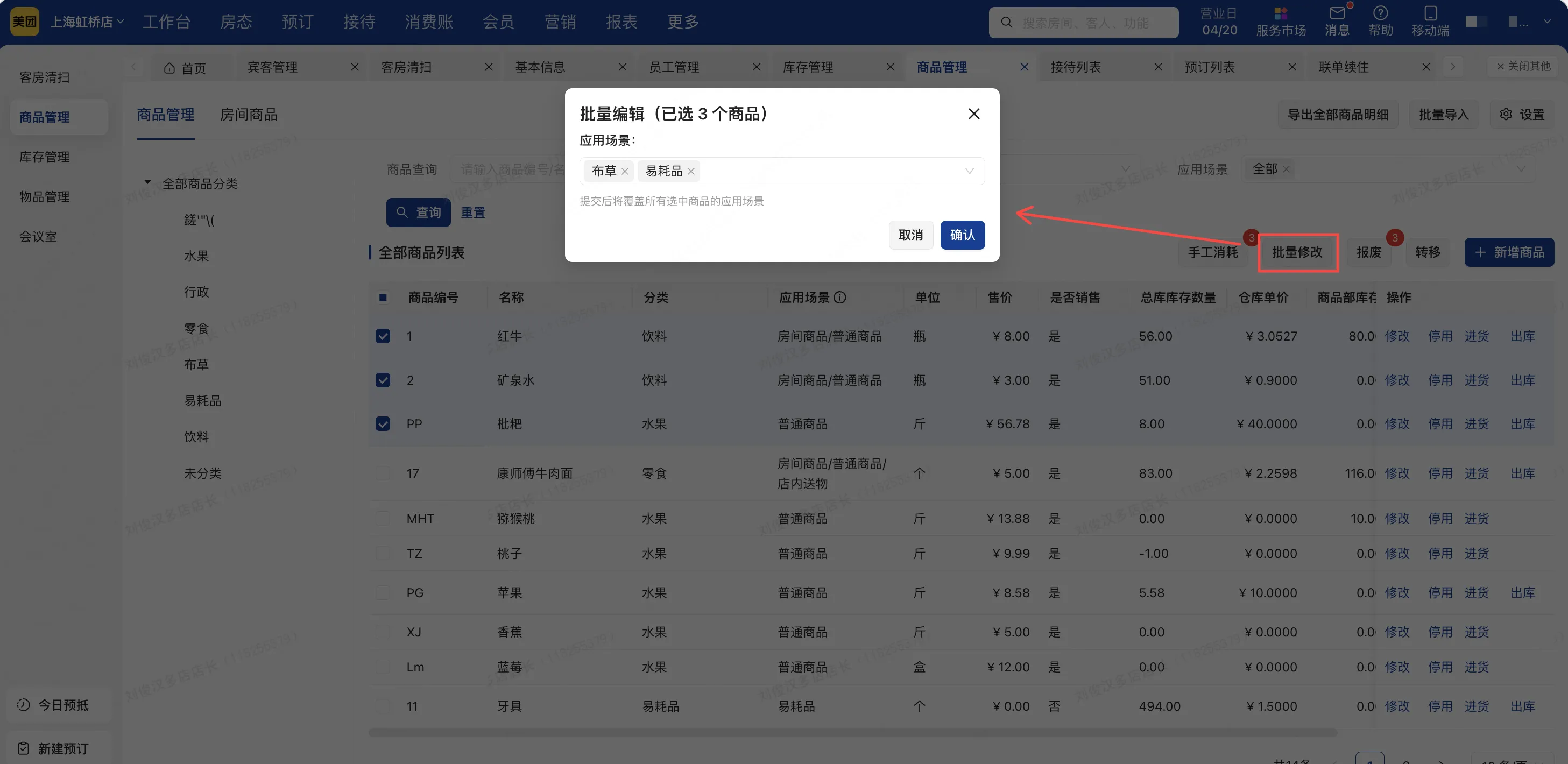This screenshot has height=764, width=1568.
Task: Uncheck the 矿泉水 row checkbox
Action: (x=383, y=380)
